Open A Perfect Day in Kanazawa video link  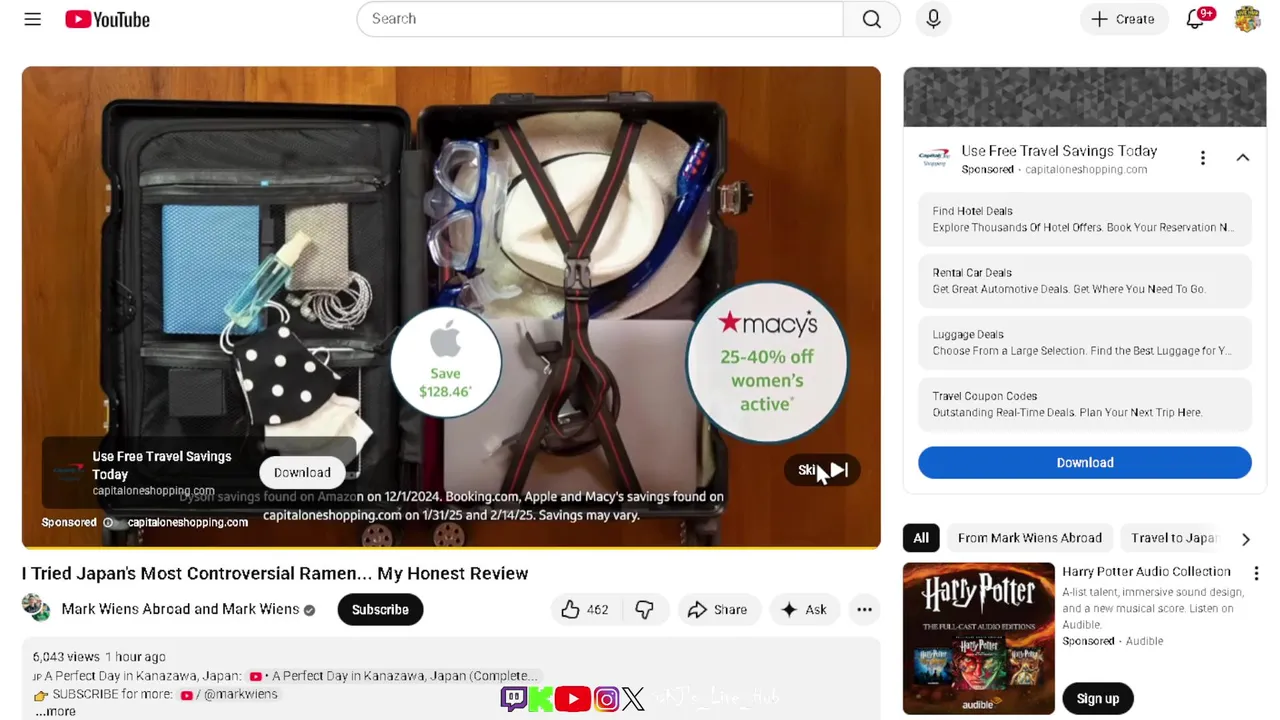click(x=394, y=676)
